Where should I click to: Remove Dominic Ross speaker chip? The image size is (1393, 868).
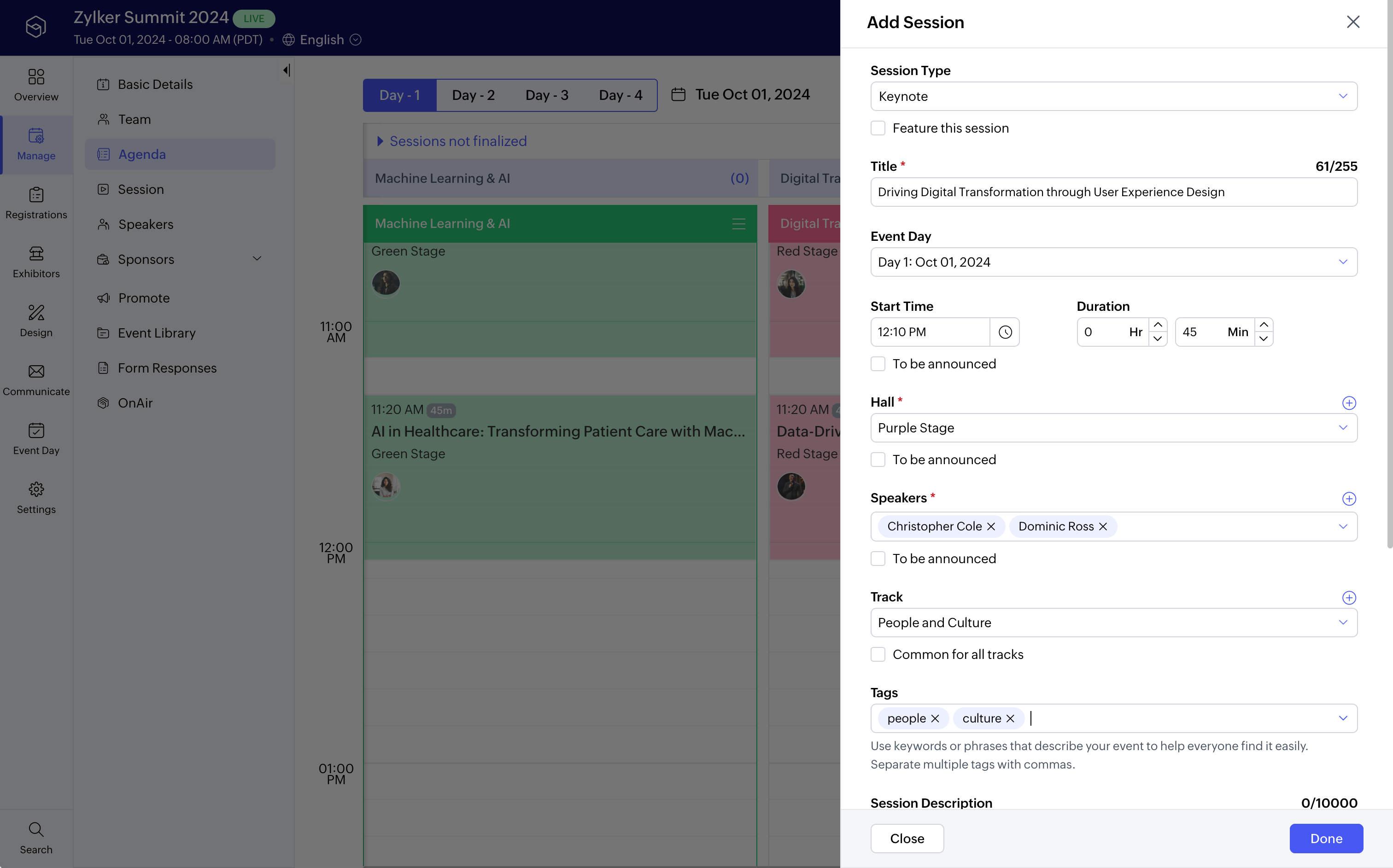(1103, 526)
